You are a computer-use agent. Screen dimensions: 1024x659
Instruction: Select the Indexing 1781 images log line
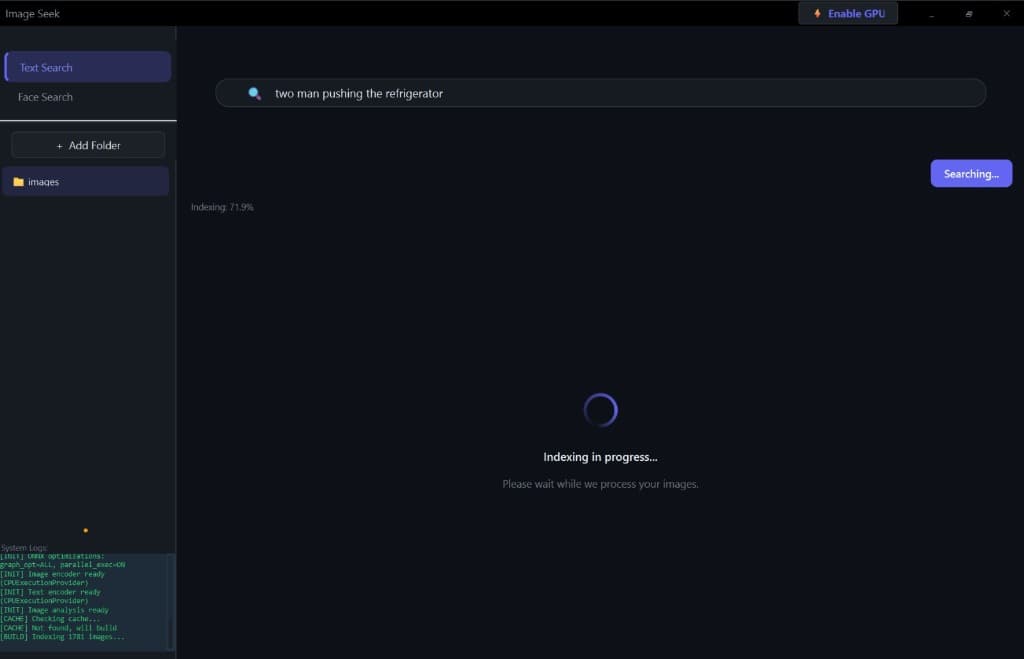point(62,636)
